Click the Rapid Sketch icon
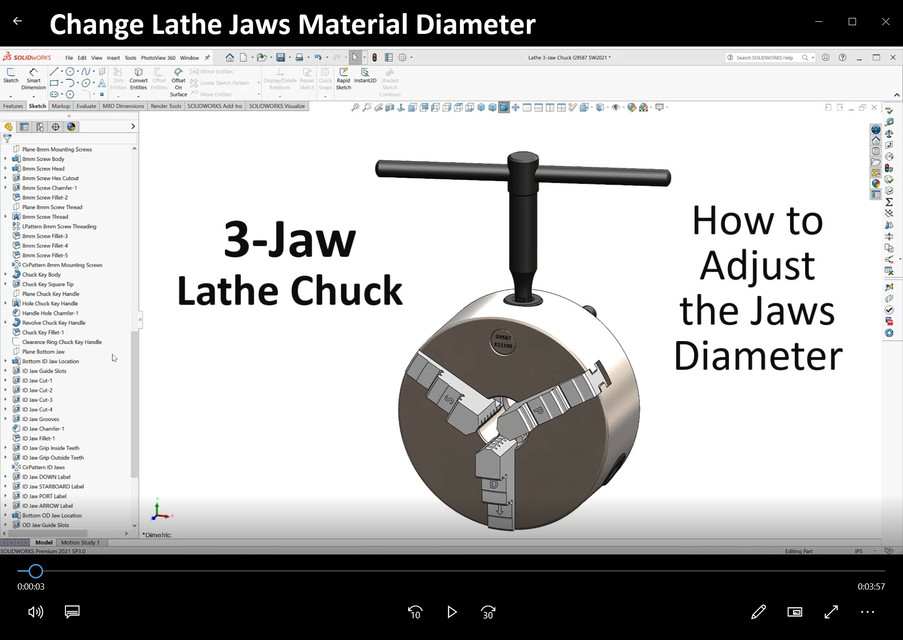 (343, 78)
